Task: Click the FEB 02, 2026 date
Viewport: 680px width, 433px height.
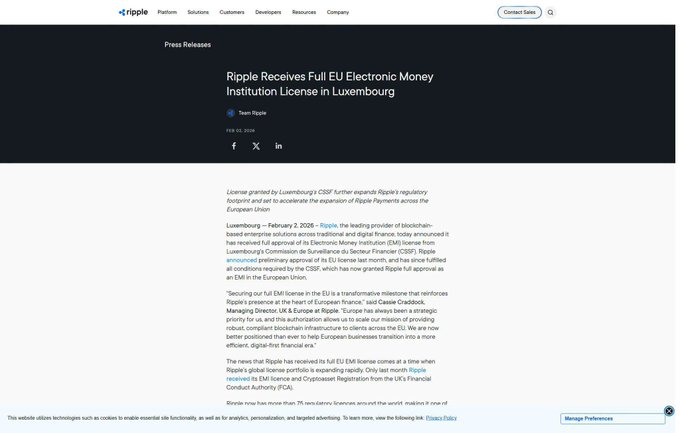Action: tap(241, 131)
